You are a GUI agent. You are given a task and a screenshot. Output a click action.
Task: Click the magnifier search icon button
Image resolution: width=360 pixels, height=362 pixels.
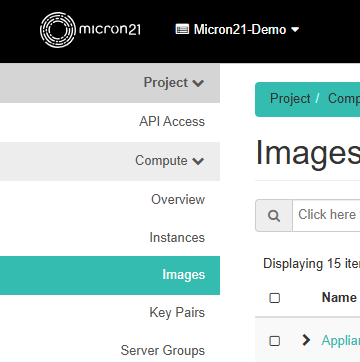tap(274, 216)
